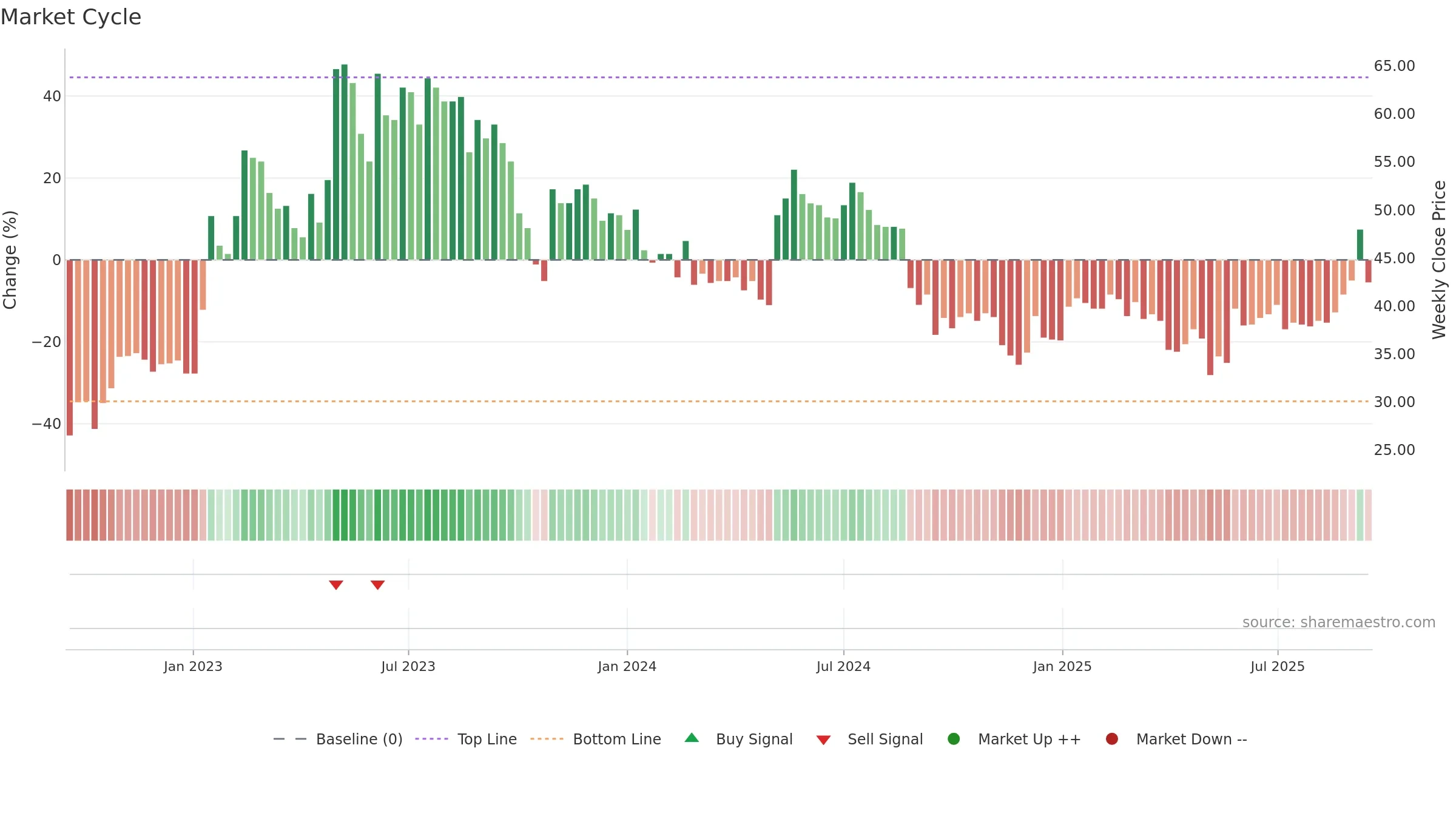This screenshot has height=819, width=1456.
Task: Click the Market Cycle chart title
Action: (x=71, y=17)
